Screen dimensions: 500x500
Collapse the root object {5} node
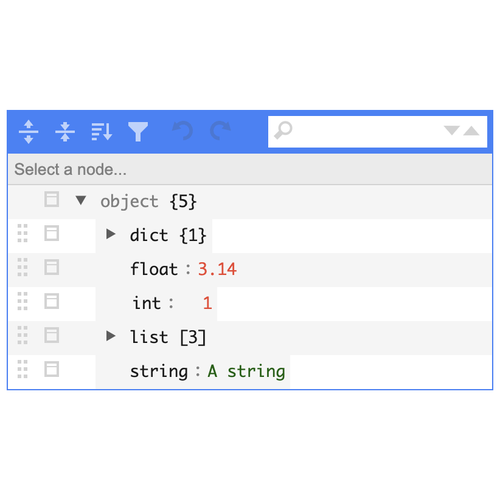point(81,200)
